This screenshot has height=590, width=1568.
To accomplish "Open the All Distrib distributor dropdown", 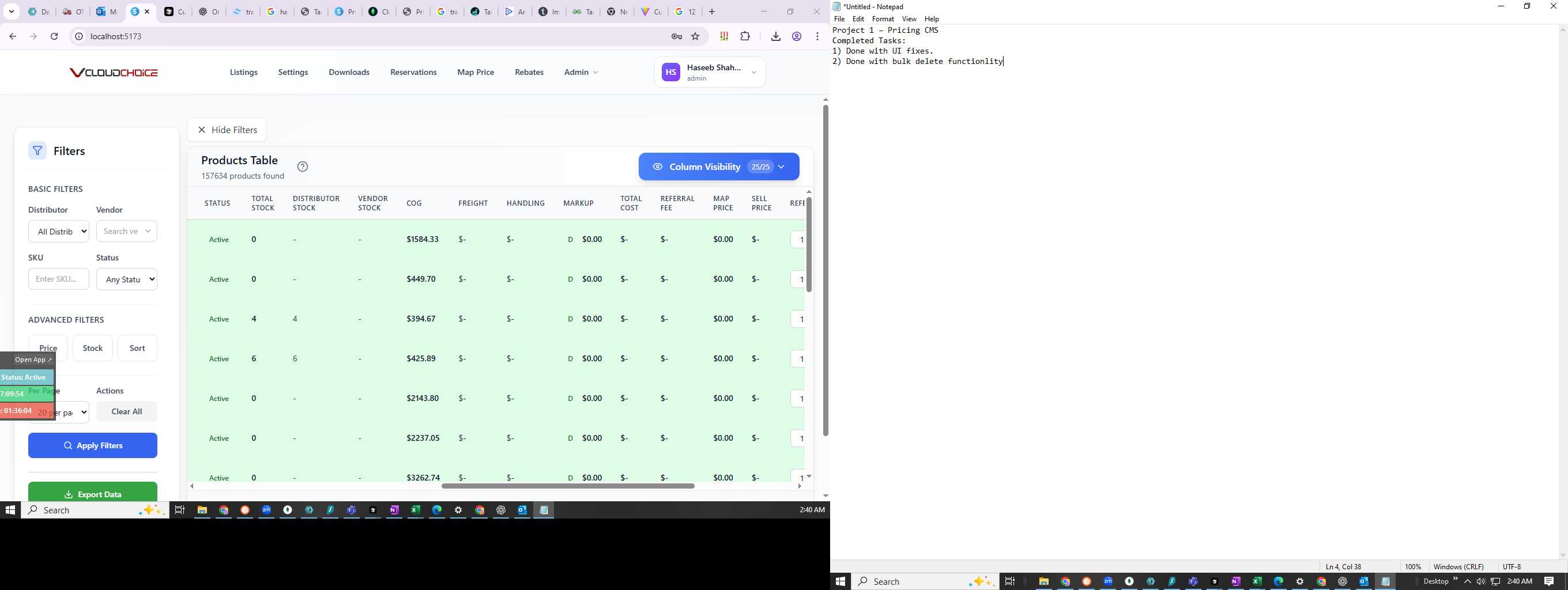I will [59, 231].
